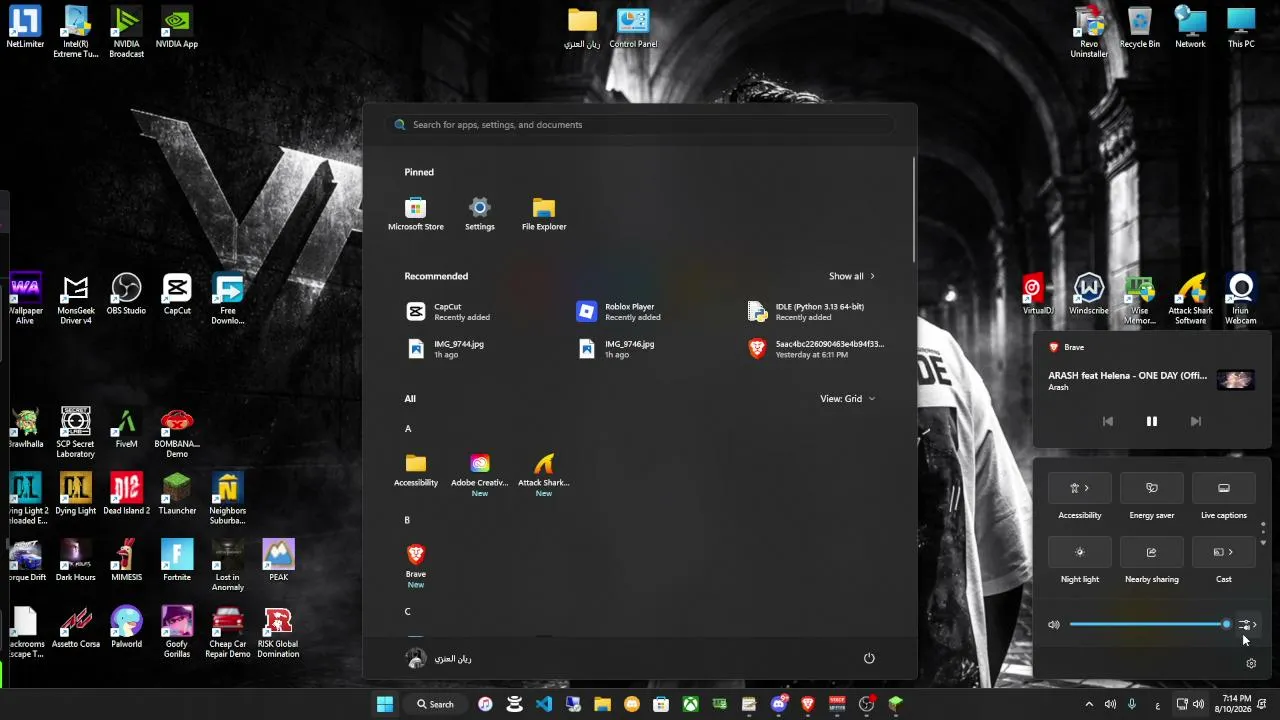
Task: Open Visual Studio Code from the taskbar
Action: point(544,704)
